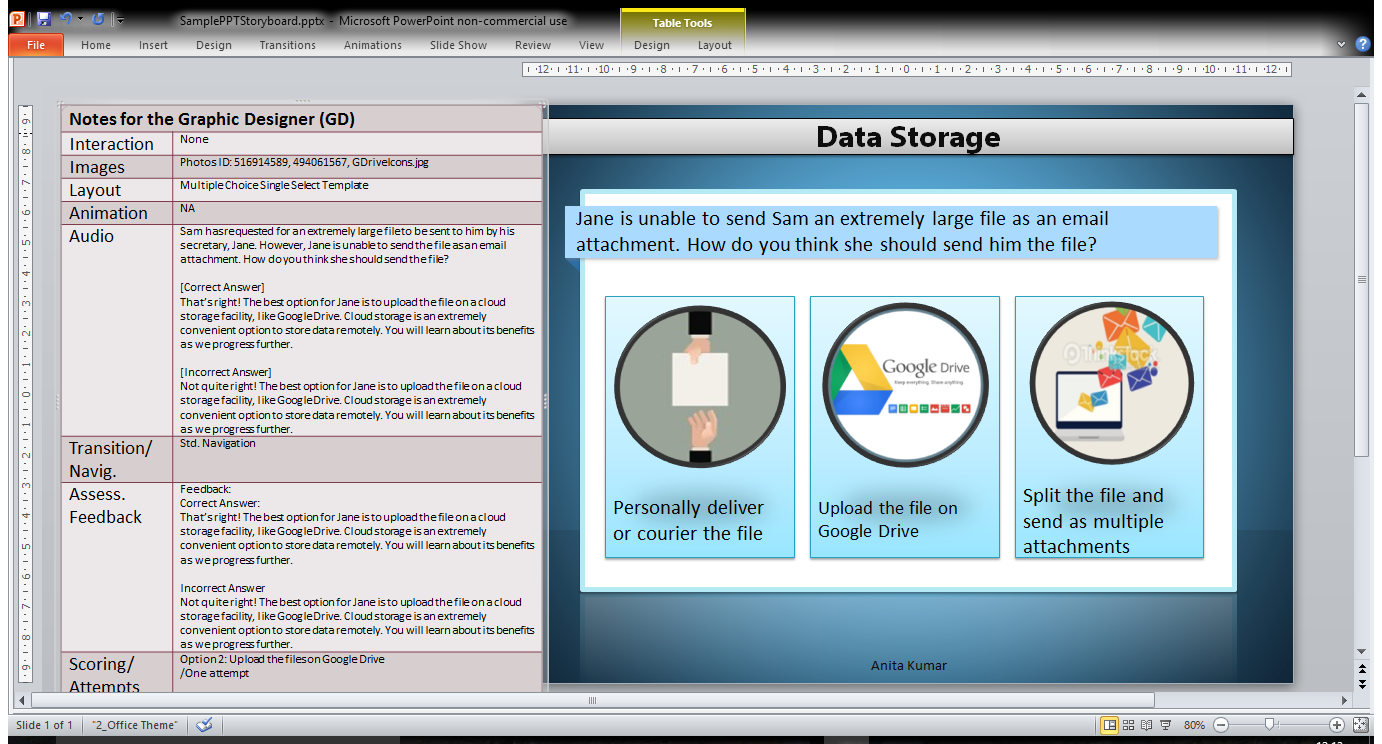Click the spell check icon in status bar
Image resolution: width=1382 pixels, height=744 pixels.
pyautogui.click(x=205, y=725)
